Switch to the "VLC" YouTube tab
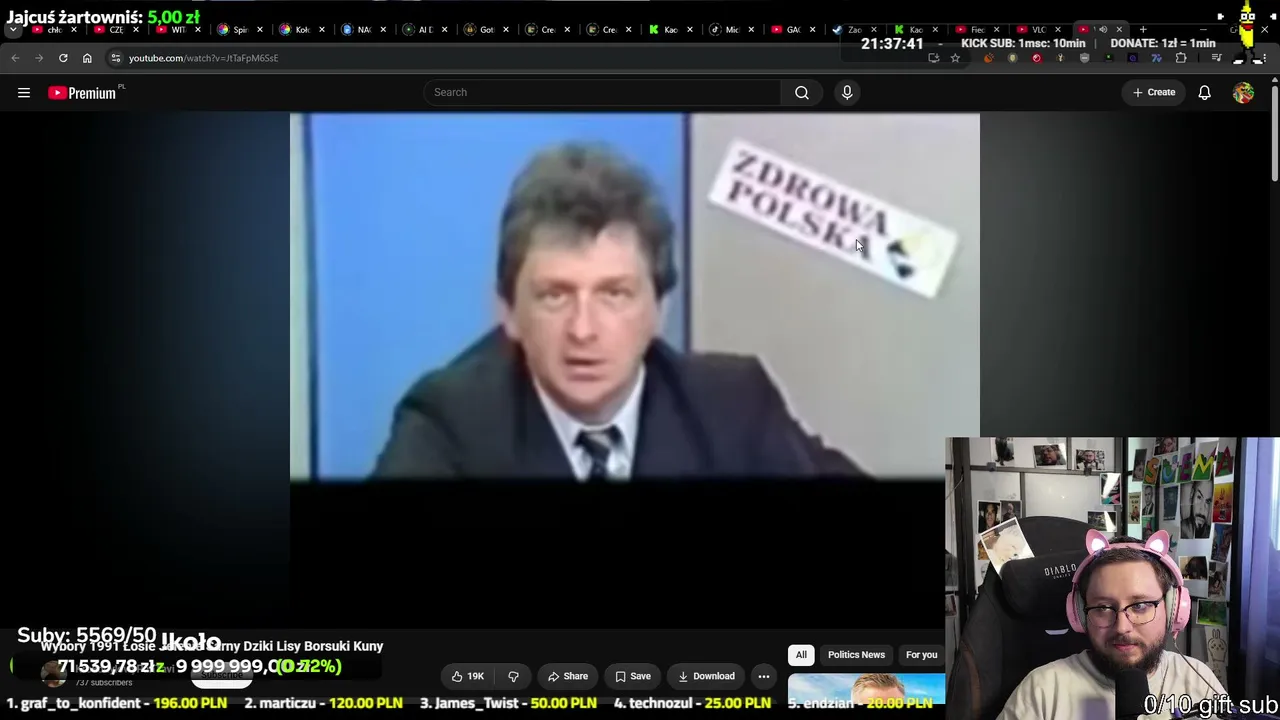 click(x=1039, y=29)
